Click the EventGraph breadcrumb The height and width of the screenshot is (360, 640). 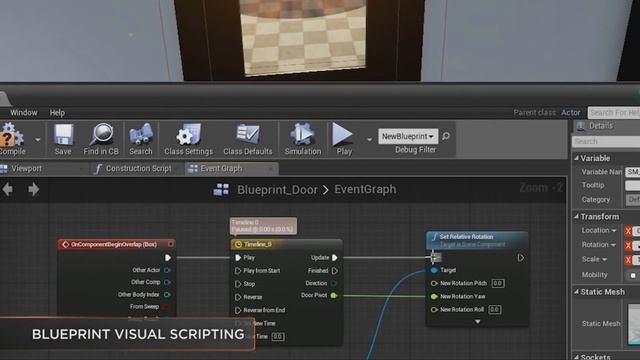tap(365, 189)
